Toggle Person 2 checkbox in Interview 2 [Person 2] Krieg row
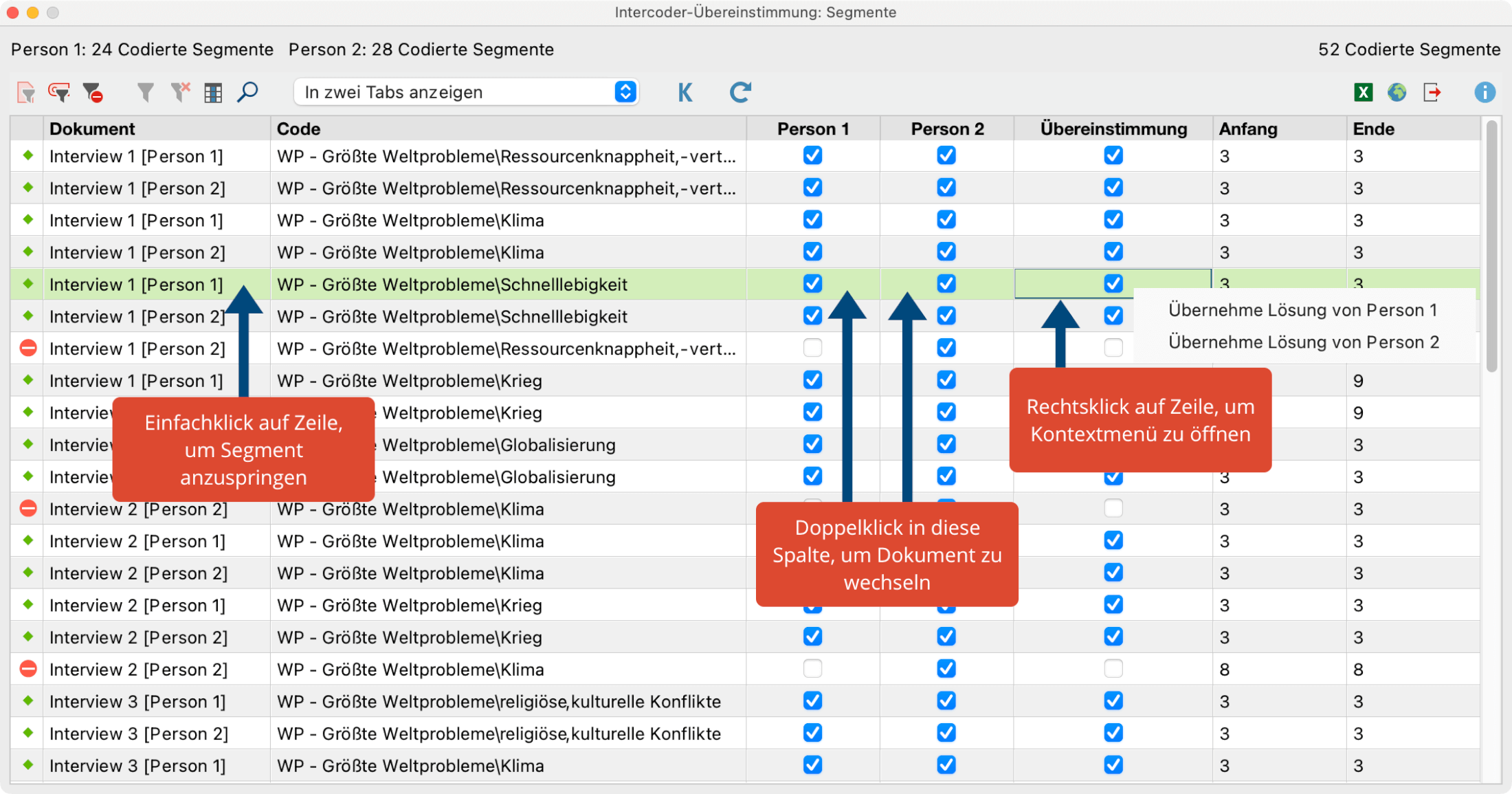Screen dimensions: 1512x794 pyautogui.click(x=946, y=637)
